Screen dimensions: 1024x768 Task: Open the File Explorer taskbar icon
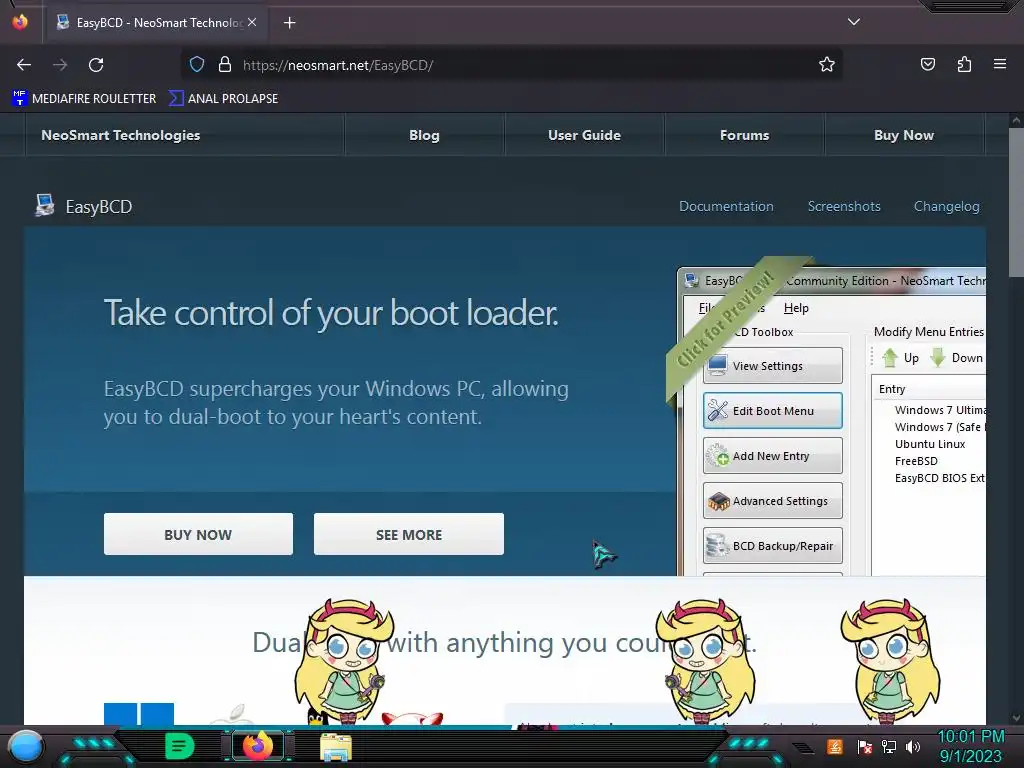pos(336,747)
